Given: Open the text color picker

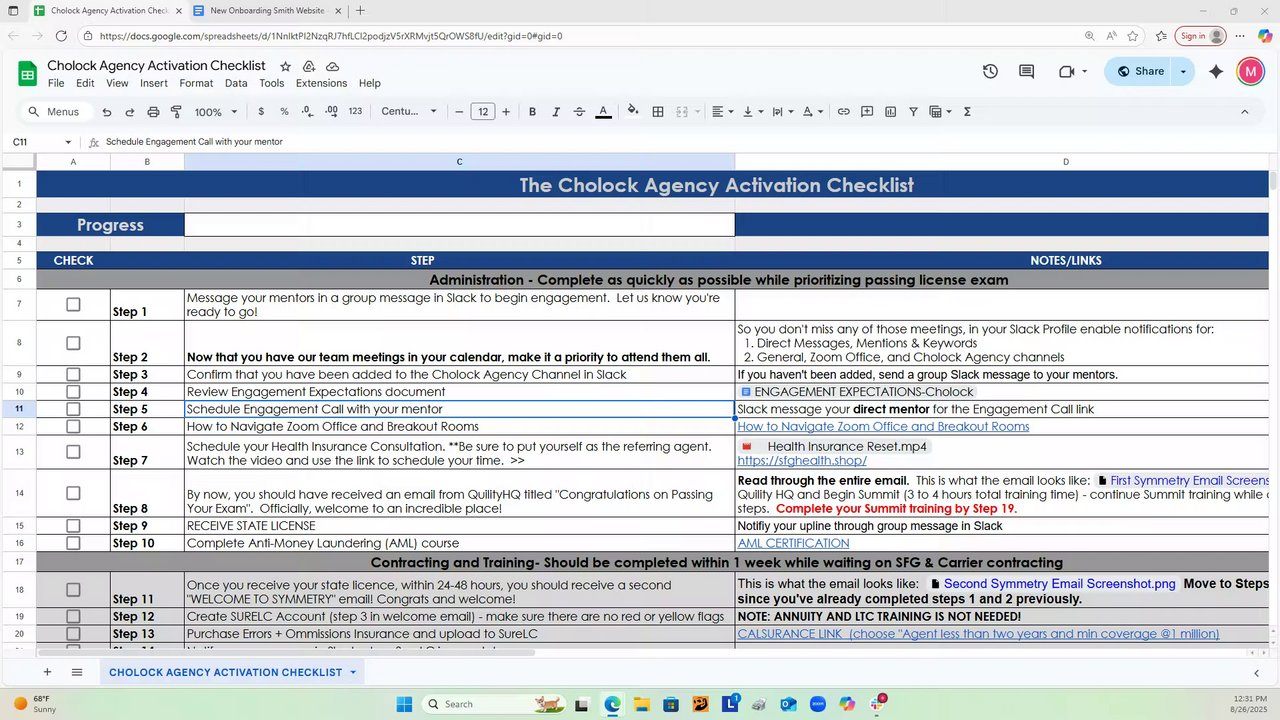Looking at the screenshot, I should click(603, 112).
